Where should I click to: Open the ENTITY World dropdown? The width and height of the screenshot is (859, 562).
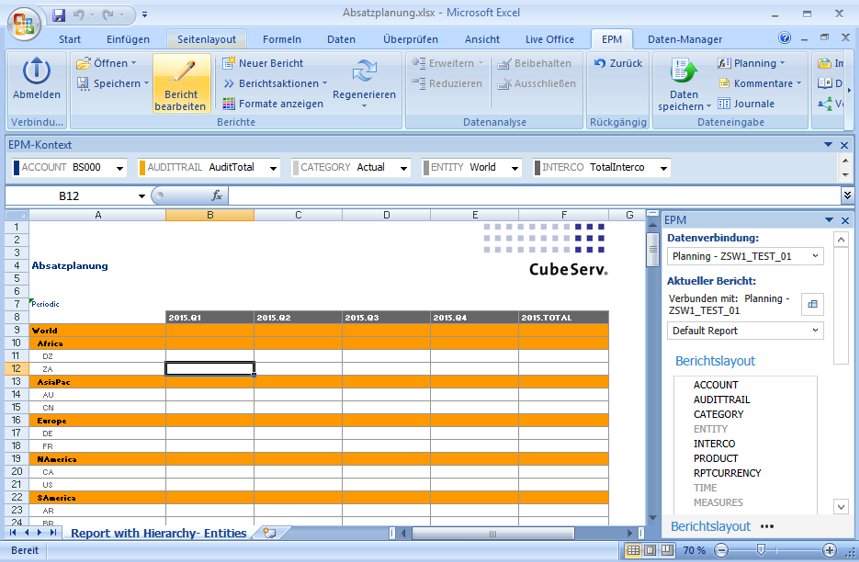click(x=515, y=168)
